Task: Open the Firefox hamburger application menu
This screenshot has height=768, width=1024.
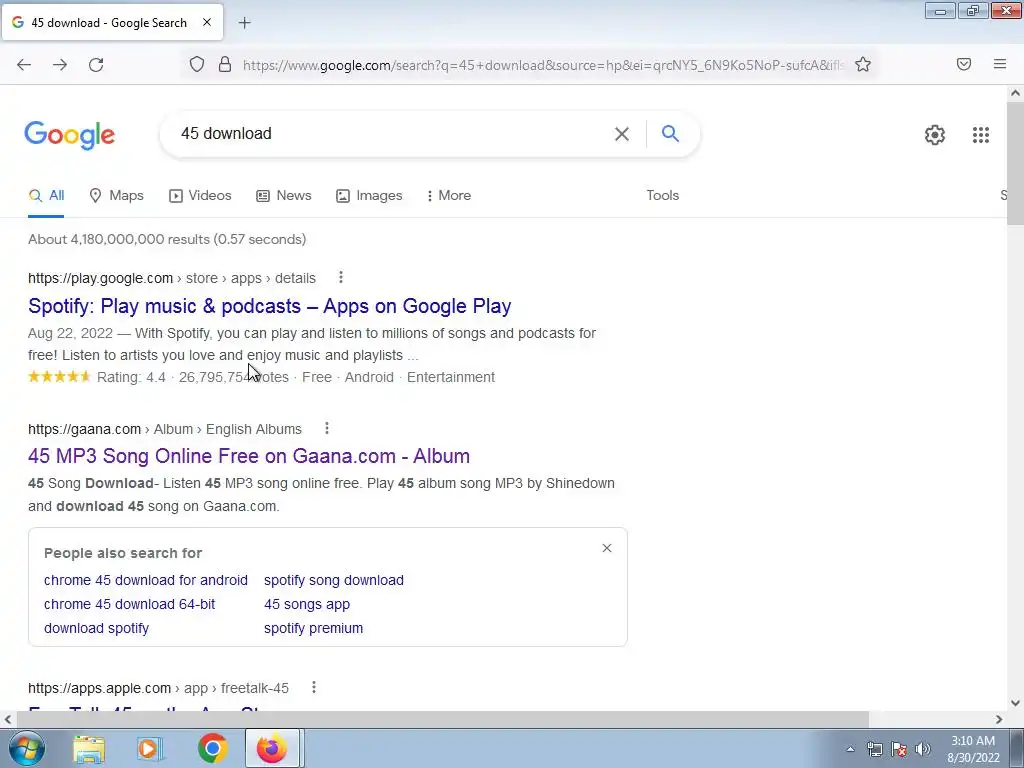Action: click(1000, 64)
